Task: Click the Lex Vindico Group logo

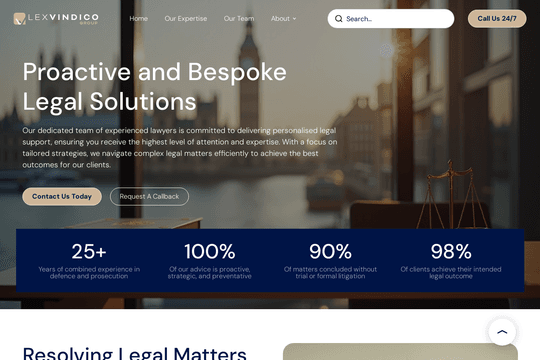Action: point(56,19)
